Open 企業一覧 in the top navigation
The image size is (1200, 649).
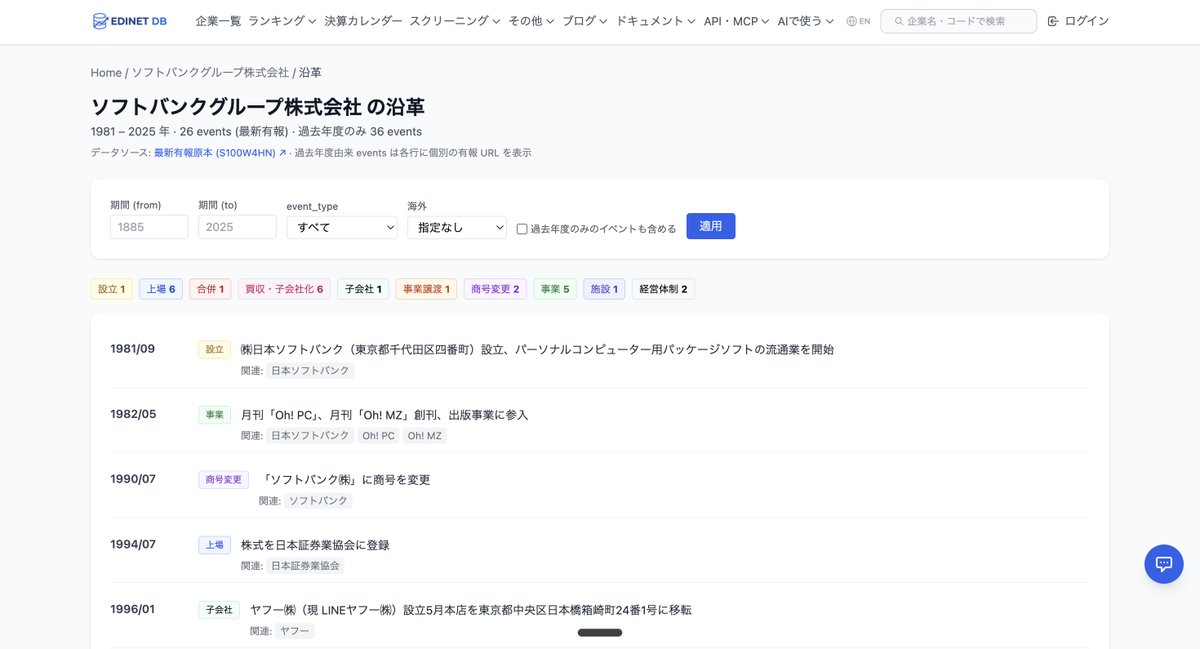tap(218, 21)
